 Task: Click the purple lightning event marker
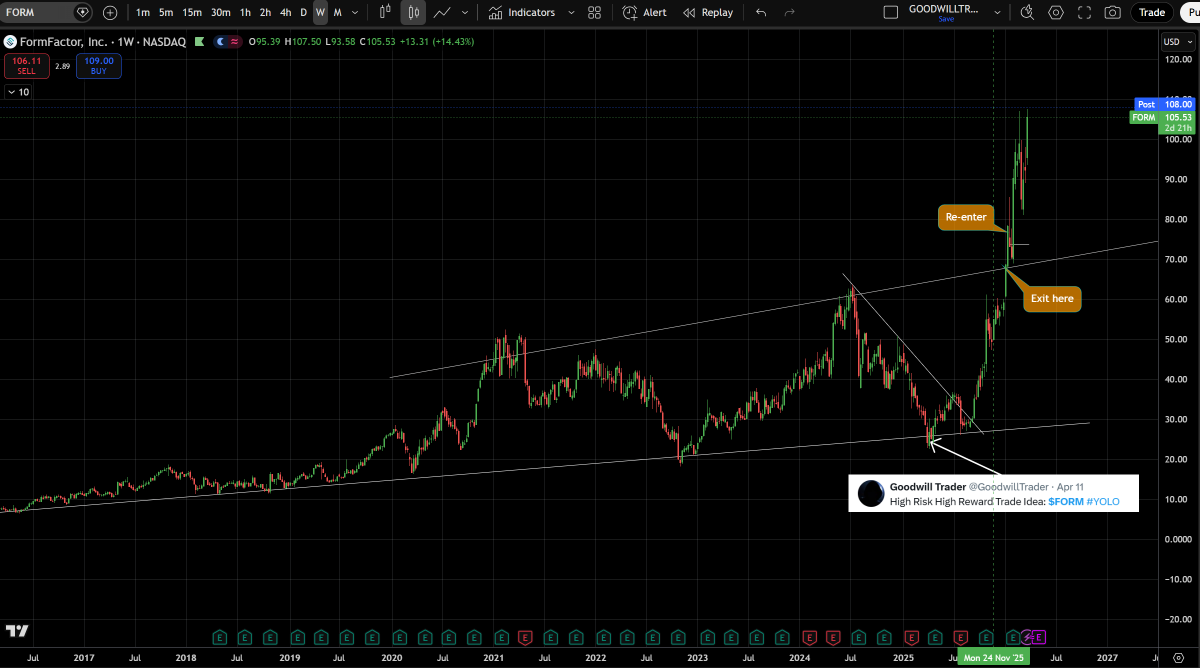click(1026, 637)
